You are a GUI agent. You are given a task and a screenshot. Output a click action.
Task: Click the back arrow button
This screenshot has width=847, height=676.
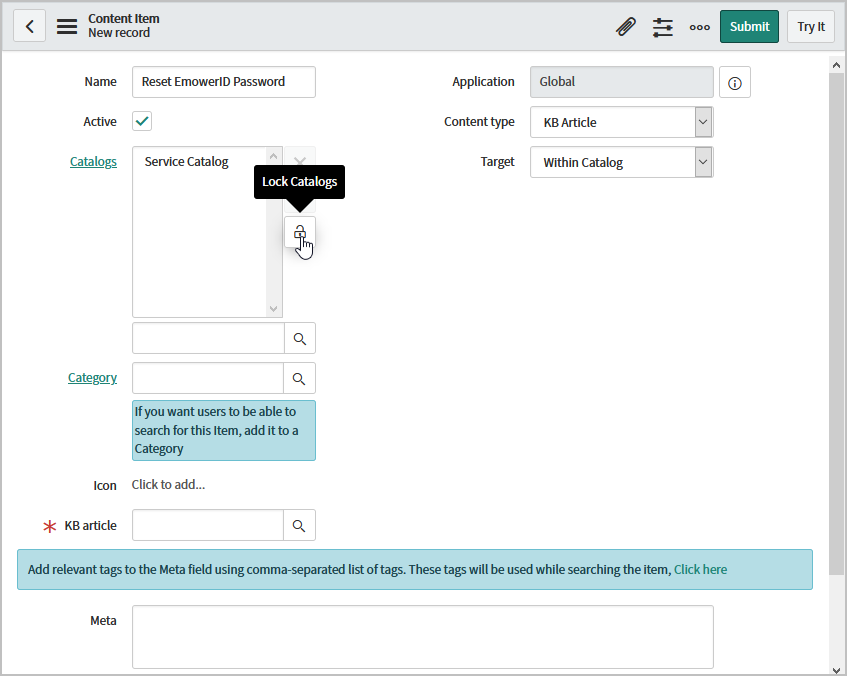[x=30, y=26]
